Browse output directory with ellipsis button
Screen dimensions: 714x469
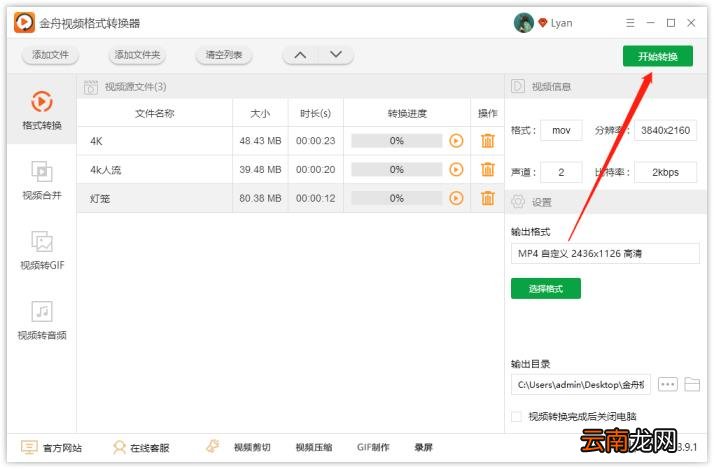coord(668,384)
